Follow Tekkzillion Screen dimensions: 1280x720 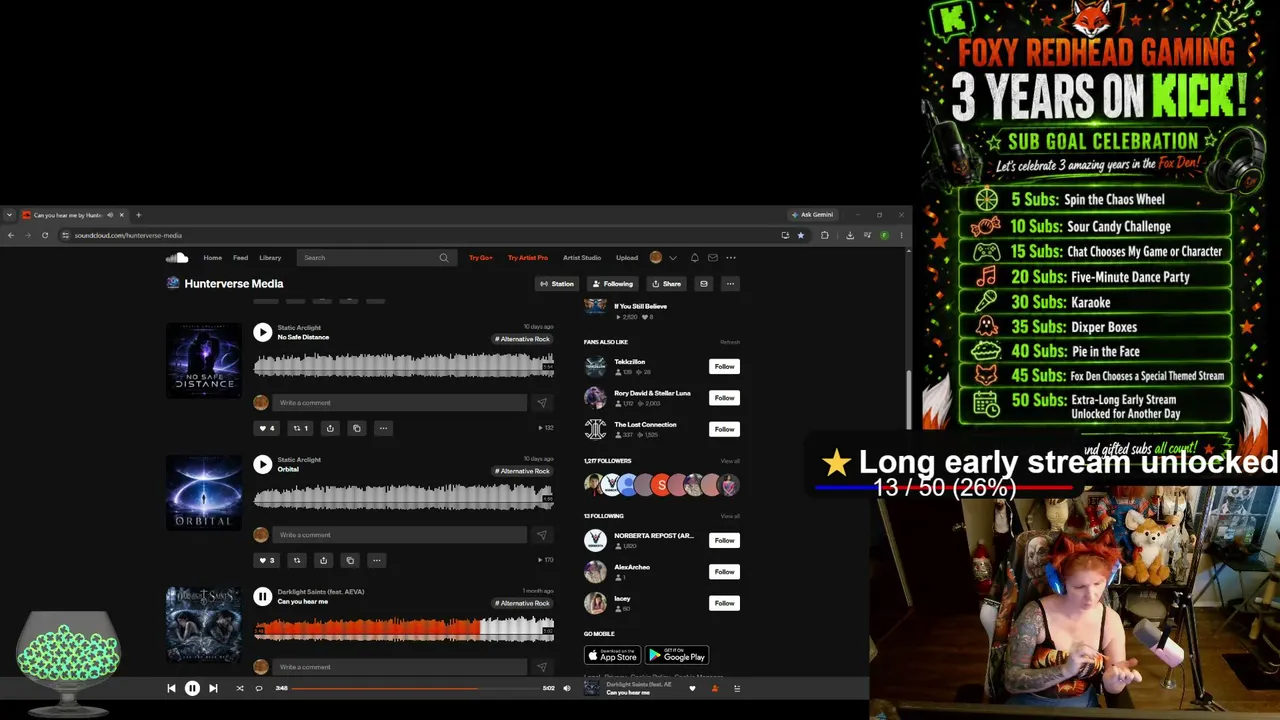(724, 367)
